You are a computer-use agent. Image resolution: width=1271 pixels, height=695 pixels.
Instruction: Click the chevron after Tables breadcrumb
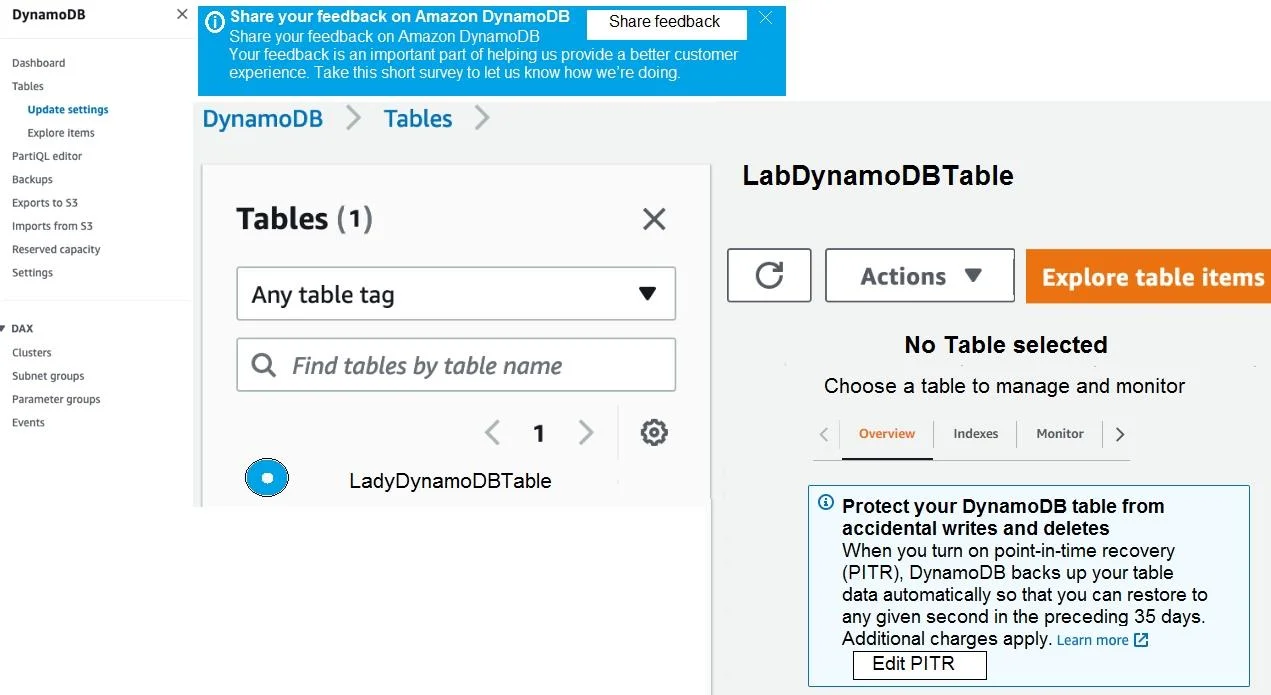482,118
